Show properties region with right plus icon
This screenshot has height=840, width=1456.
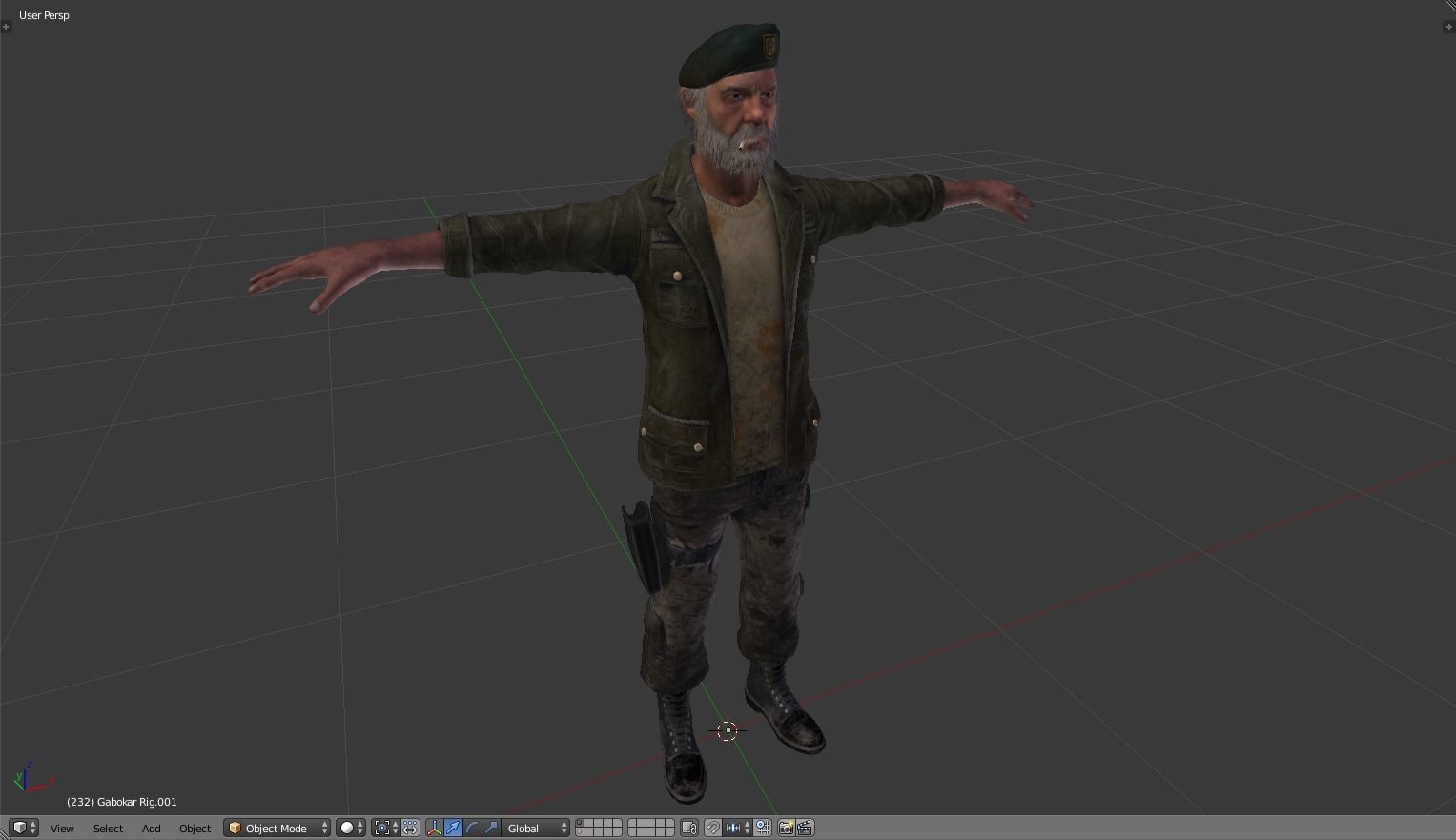tap(1449, 27)
